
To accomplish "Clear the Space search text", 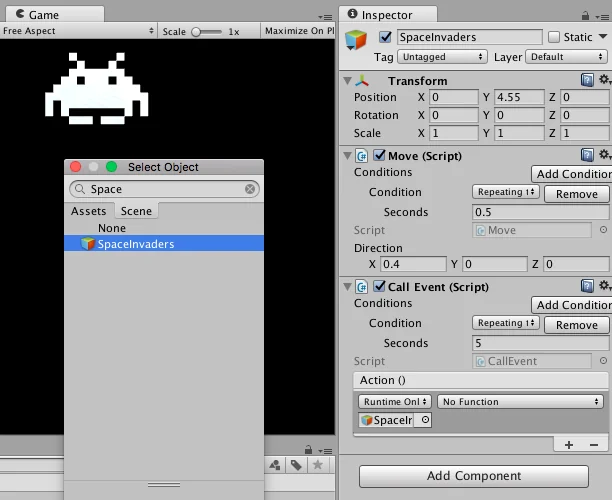I will pos(250,189).
